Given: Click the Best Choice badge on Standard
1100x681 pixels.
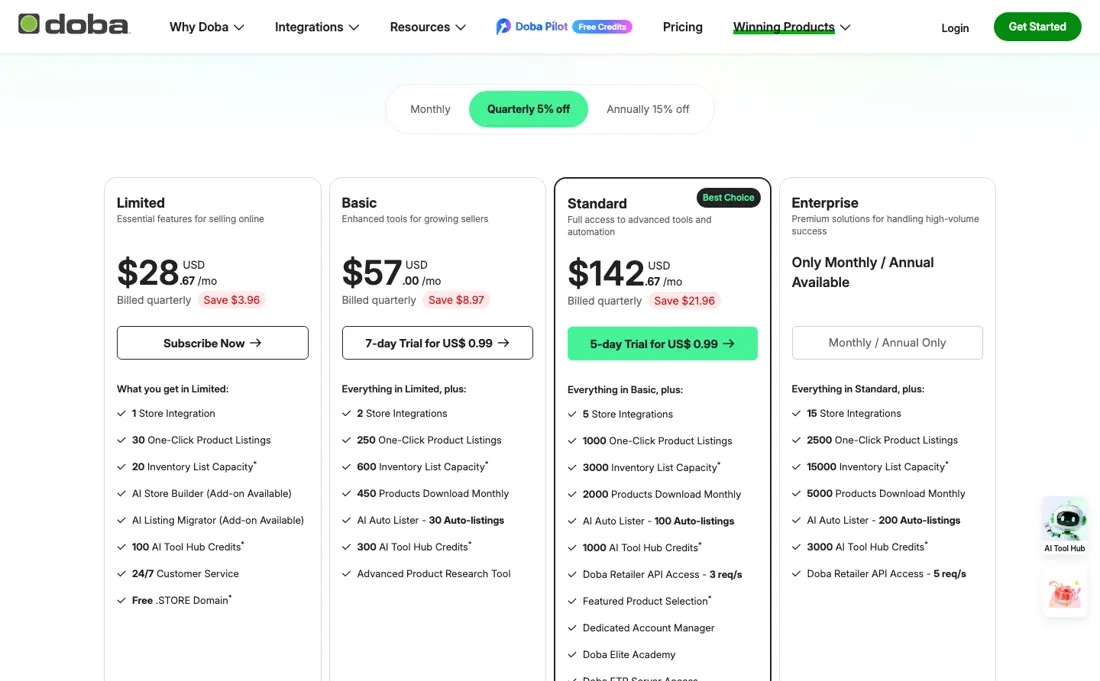Looking at the screenshot, I should (728, 198).
